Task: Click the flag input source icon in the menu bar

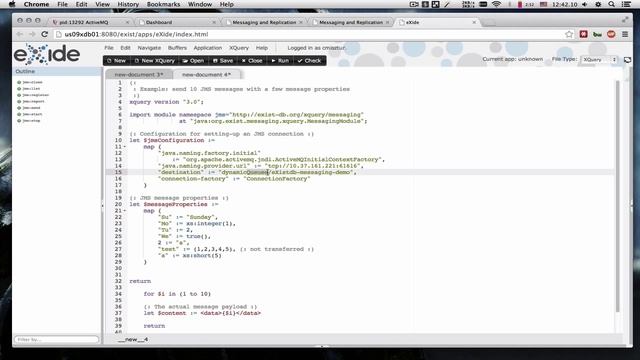Action: tap(543, 4)
